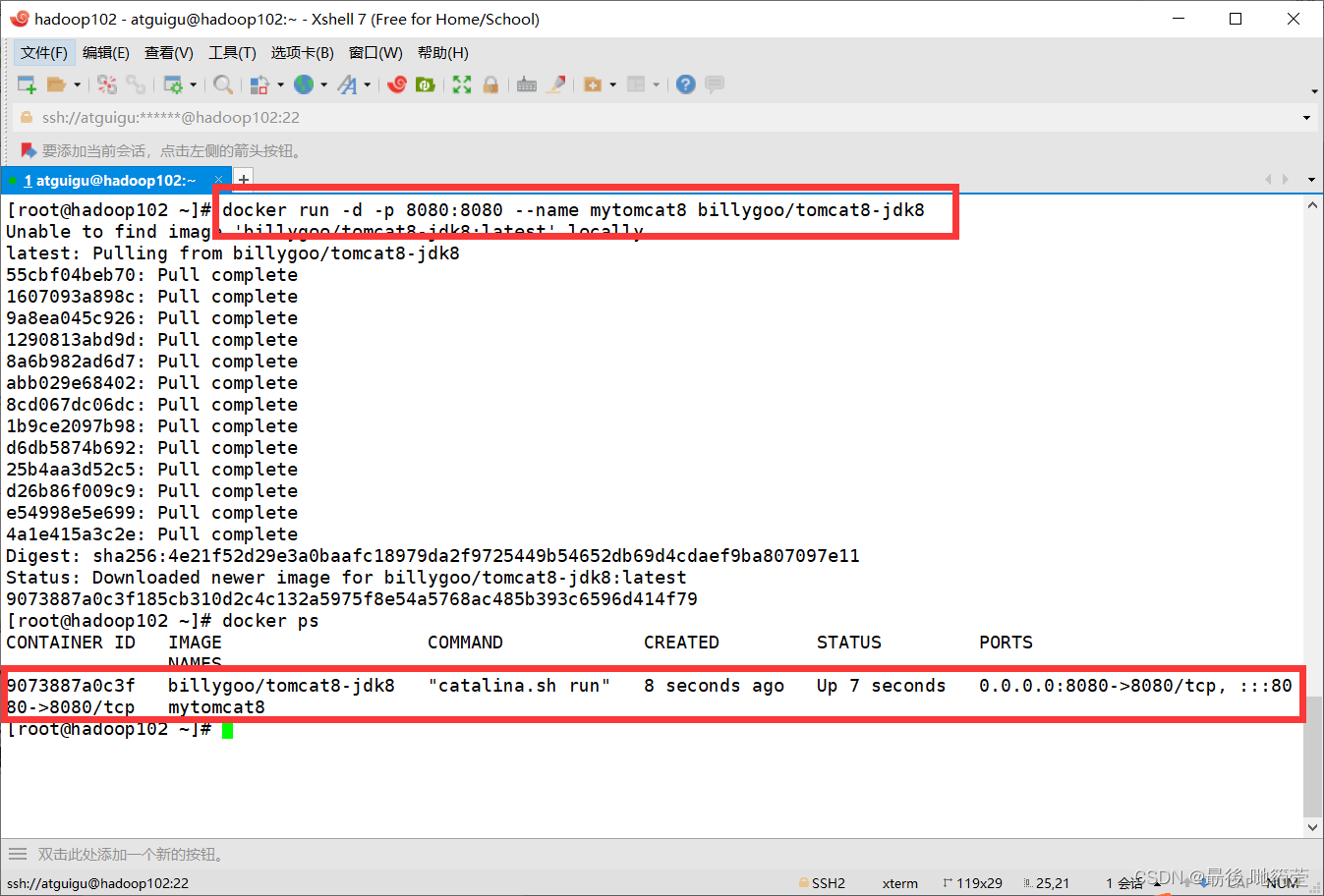Screen dimensions: 1324x896
Task: Click the xterm status bar entry
Action: pos(899,883)
